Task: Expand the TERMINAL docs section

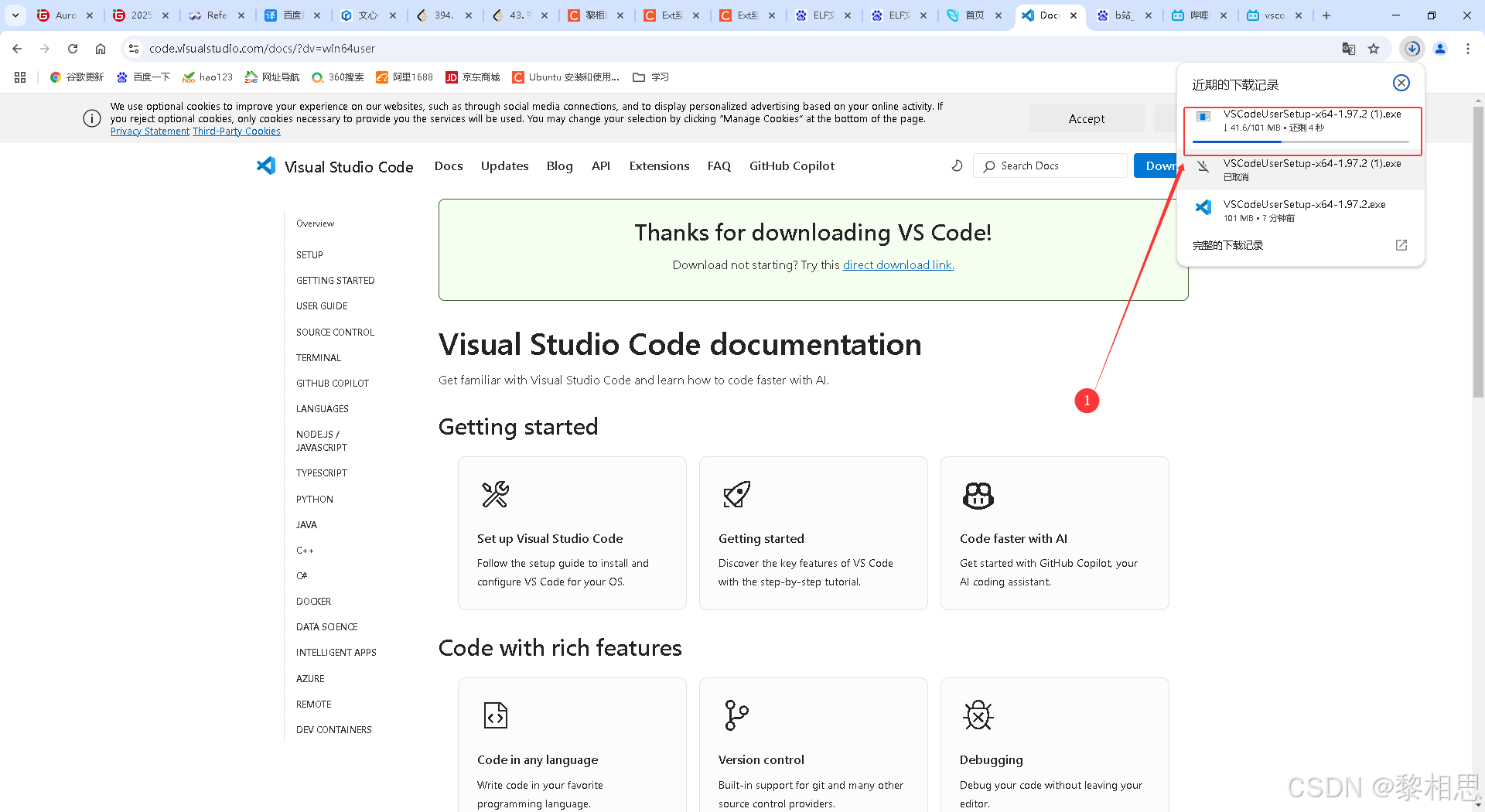Action: point(318,357)
